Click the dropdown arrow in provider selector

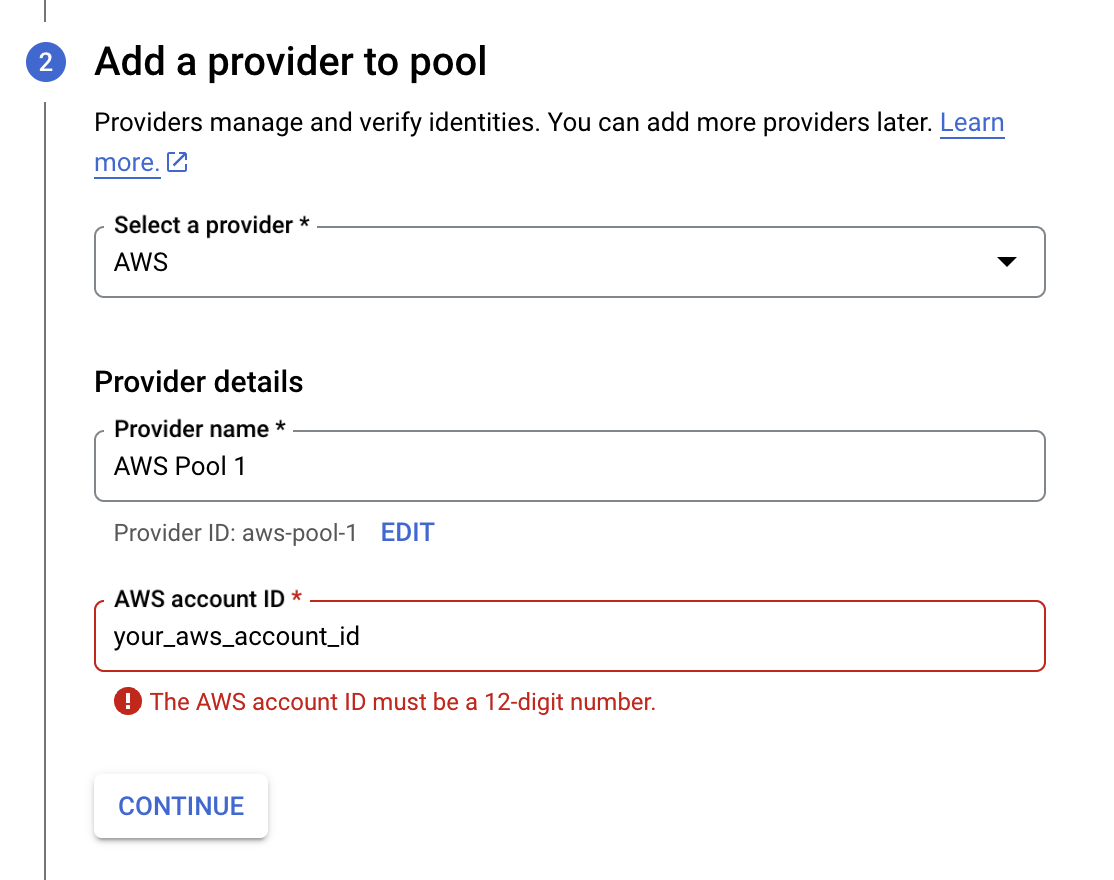pyautogui.click(x=1006, y=262)
